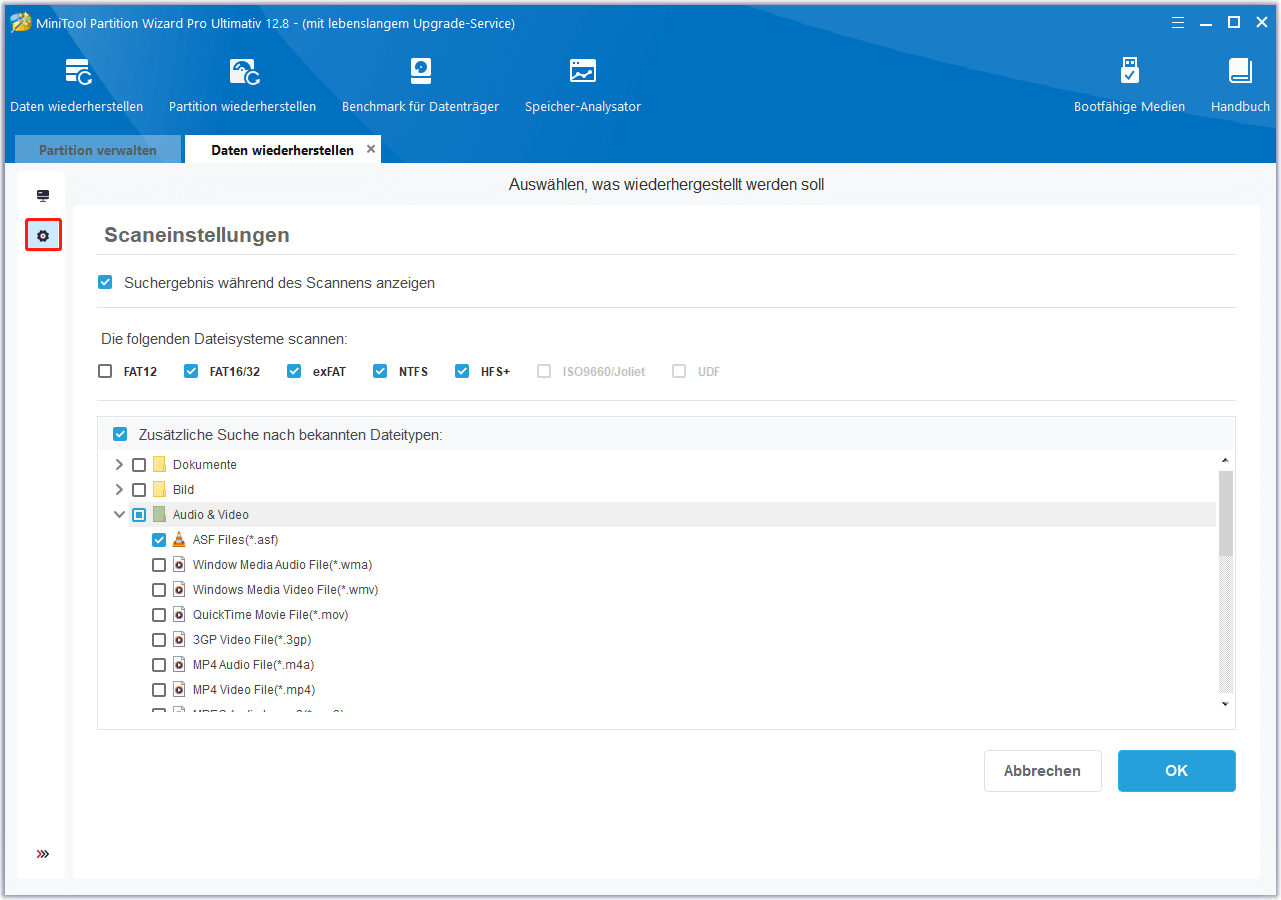Click Abbrechen to cancel settings
The height and width of the screenshot is (900, 1281).
click(1043, 771)
